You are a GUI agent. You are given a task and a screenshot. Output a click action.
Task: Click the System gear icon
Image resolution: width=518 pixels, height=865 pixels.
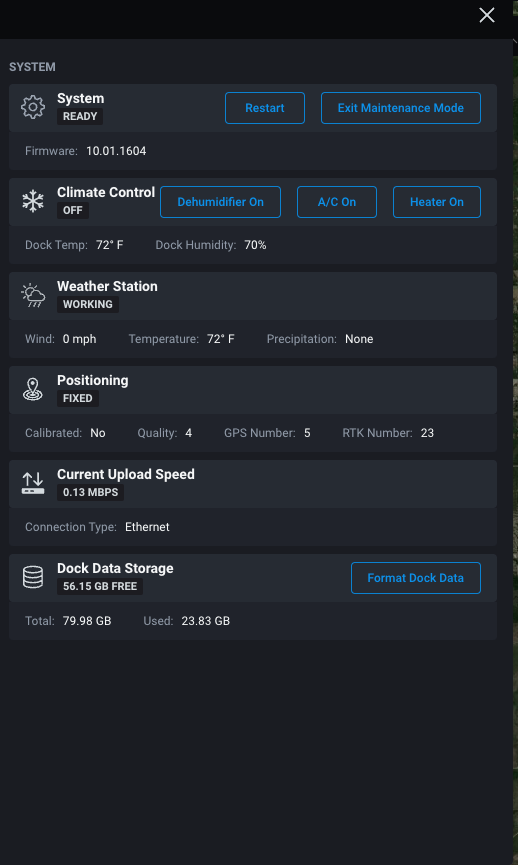(x=33, y=107)
